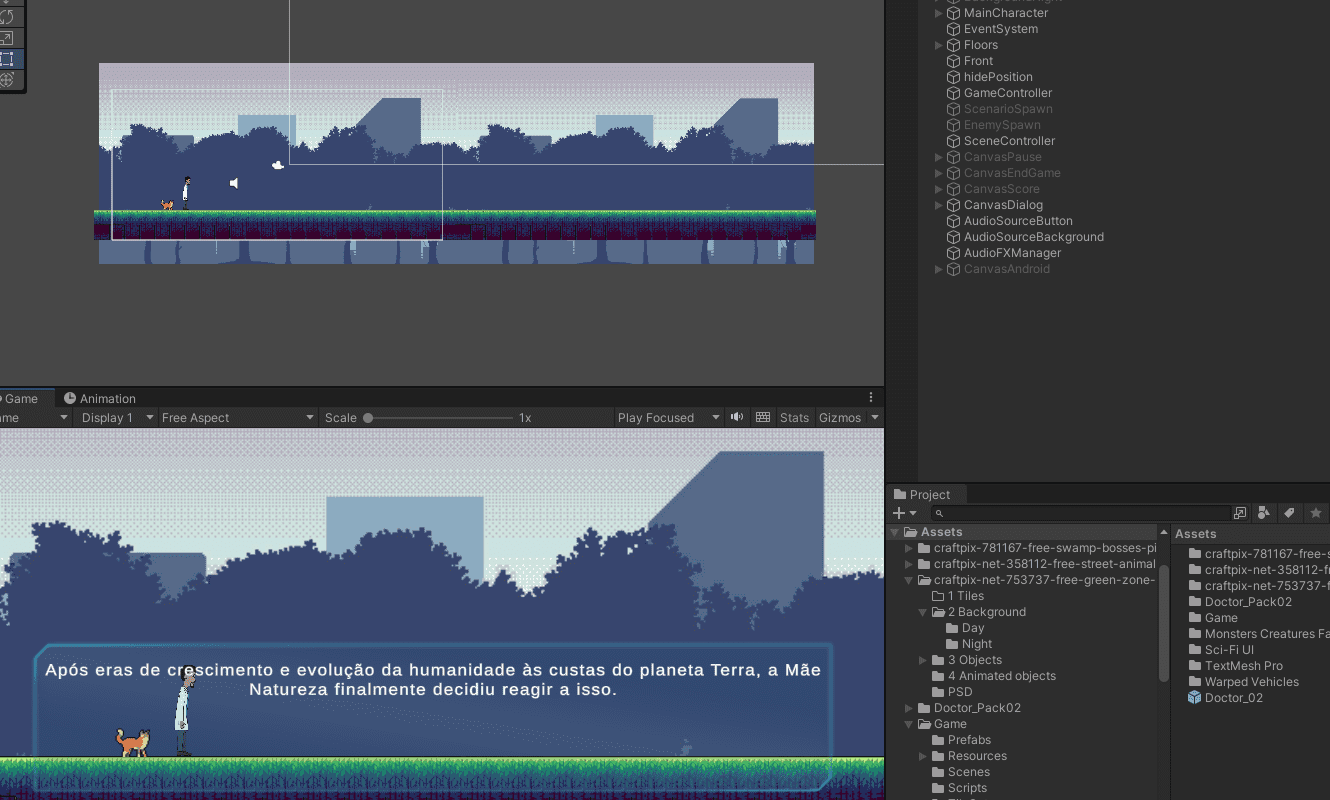Viewport: 1330px width, 800px height.
Task: Click the Scale slider handle in Game view
Action: (368, 418)
